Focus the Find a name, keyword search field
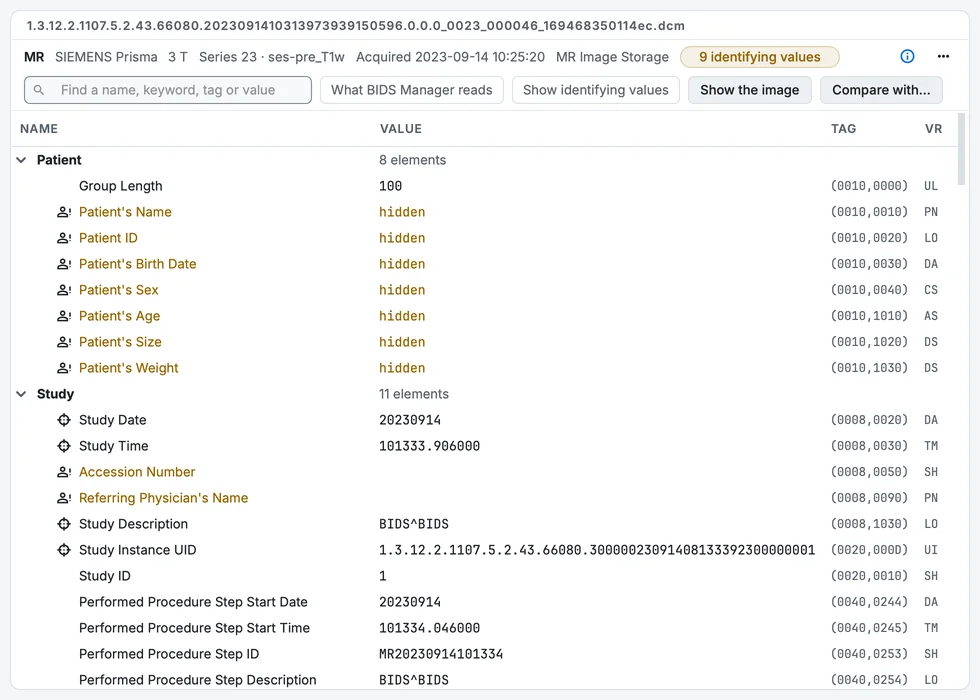Screen dimensions: 980x700 (x=168, y=90)
